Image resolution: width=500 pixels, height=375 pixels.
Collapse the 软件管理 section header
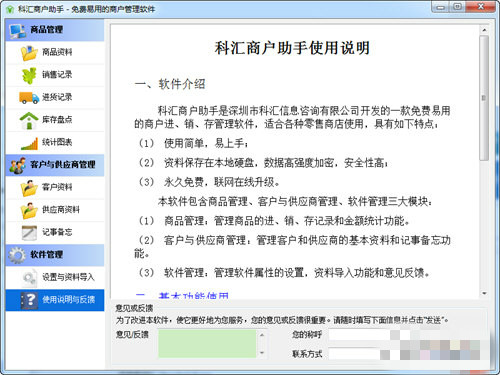pos(55,255)
